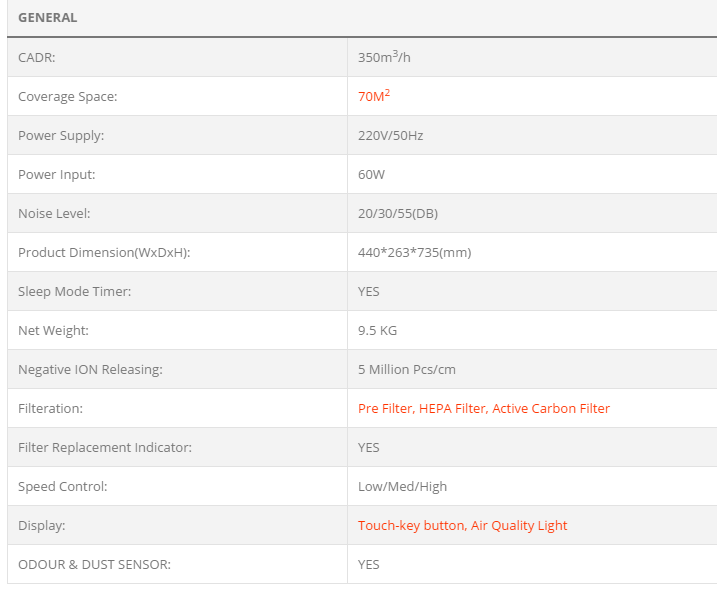Click the 20/30/55(DB) noise level value
This screenshot has width=717, height=602.
pyautogui.click(x=398, y=213)
